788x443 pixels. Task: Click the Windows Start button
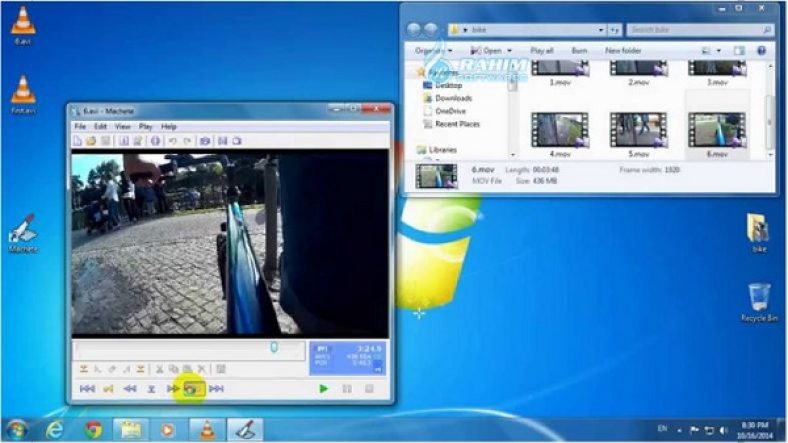click(16, 430)
